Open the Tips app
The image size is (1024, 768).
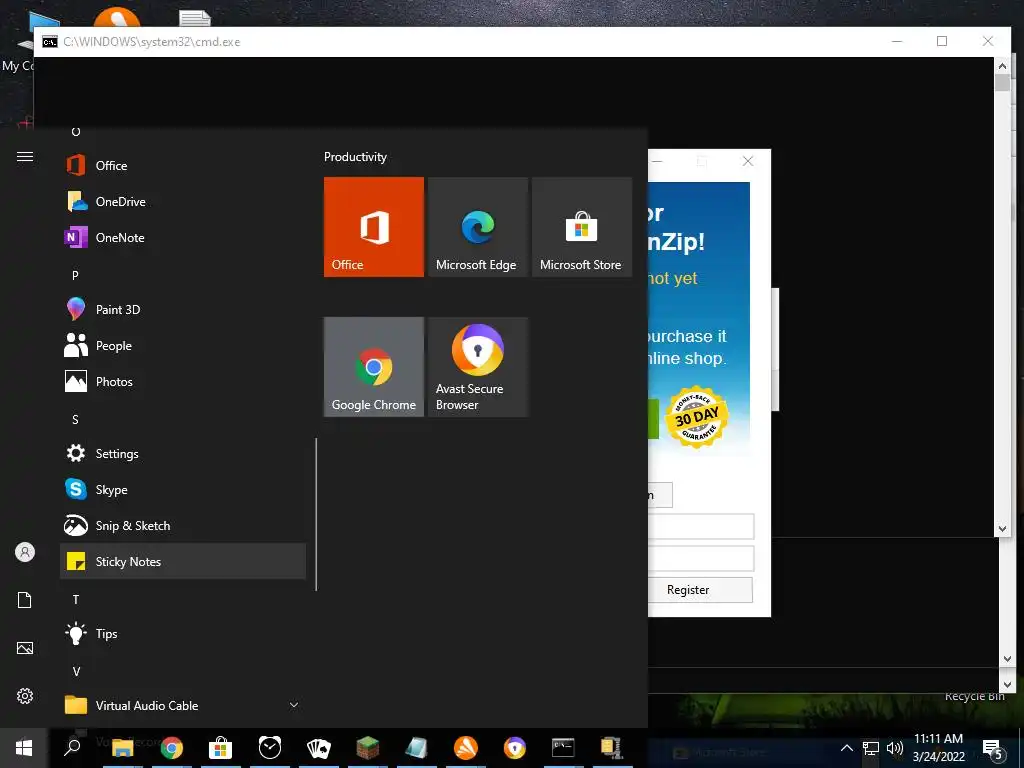click(183, 633)
